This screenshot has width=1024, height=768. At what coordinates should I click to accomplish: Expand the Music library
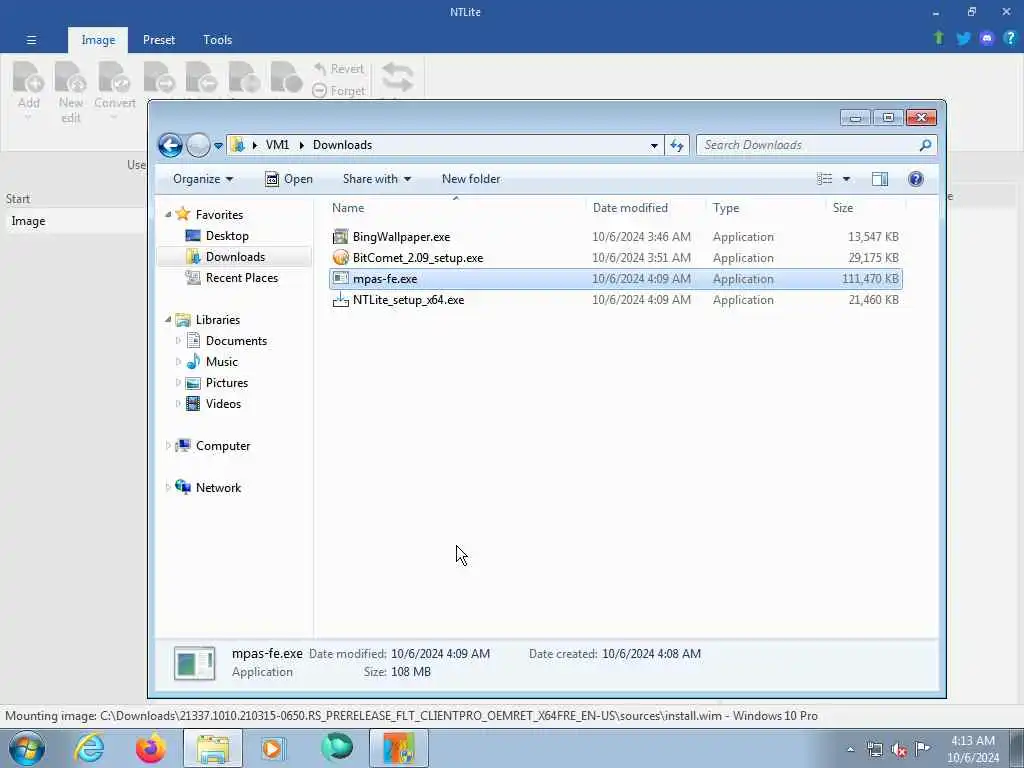coord(178,362)
